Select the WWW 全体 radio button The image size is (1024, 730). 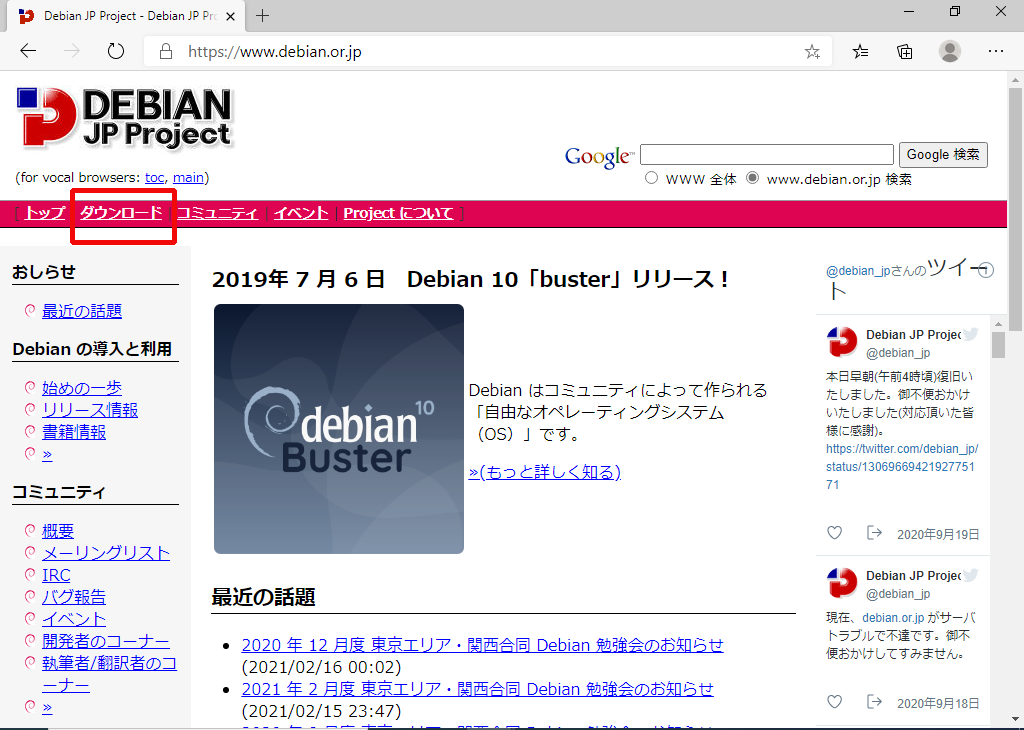[x=651, y=178]
